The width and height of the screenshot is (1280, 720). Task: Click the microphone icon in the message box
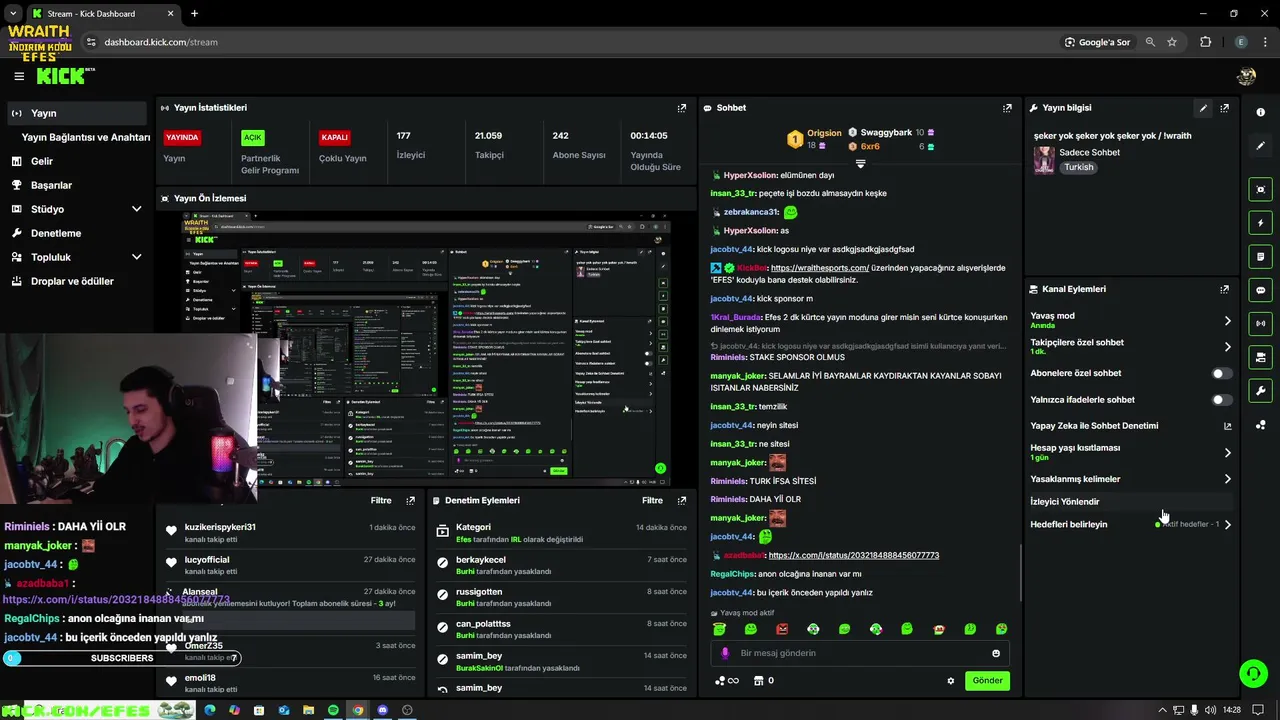tap(725, 653)
